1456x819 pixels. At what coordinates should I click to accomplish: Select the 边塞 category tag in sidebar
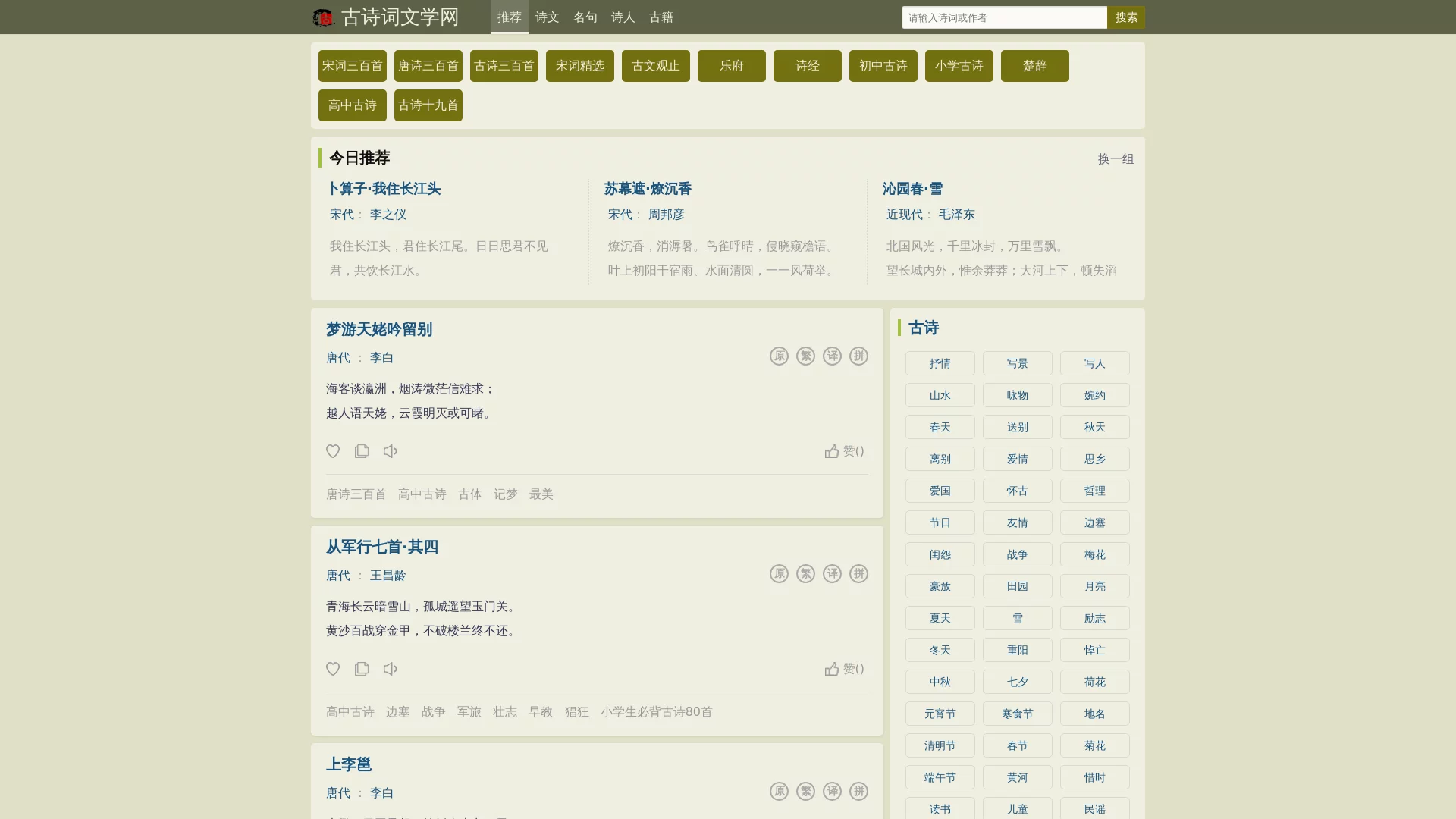[x=1094, y=523]
